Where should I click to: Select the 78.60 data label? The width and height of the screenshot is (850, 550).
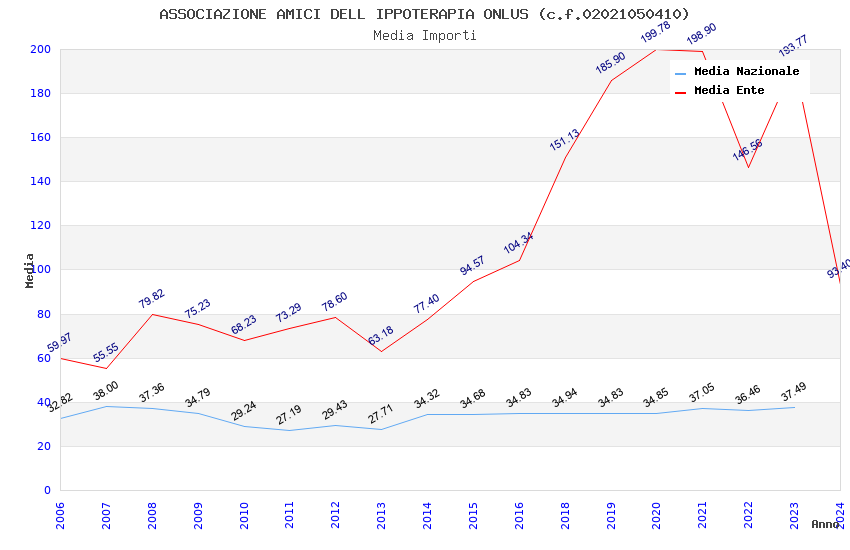334,301
